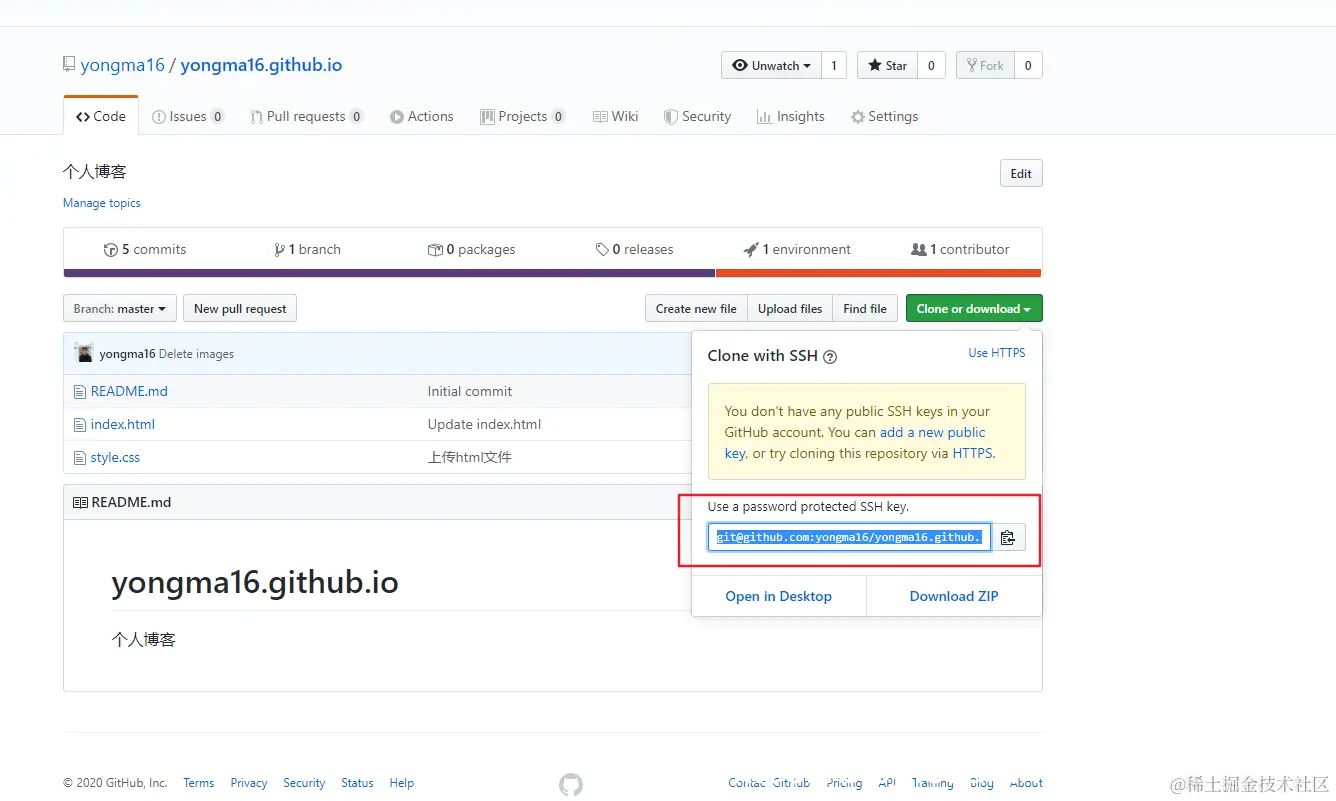Click the book icon in the README.md header
Image resolution: width=1336 pixels, height=801 pixels.
[80, 502]
